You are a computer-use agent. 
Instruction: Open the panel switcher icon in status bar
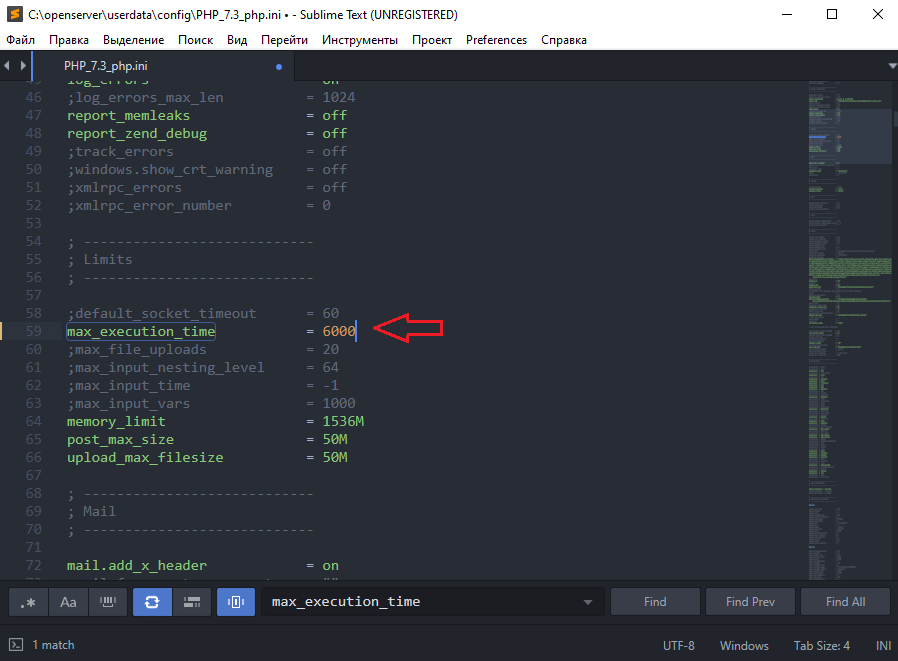[15, 645]
